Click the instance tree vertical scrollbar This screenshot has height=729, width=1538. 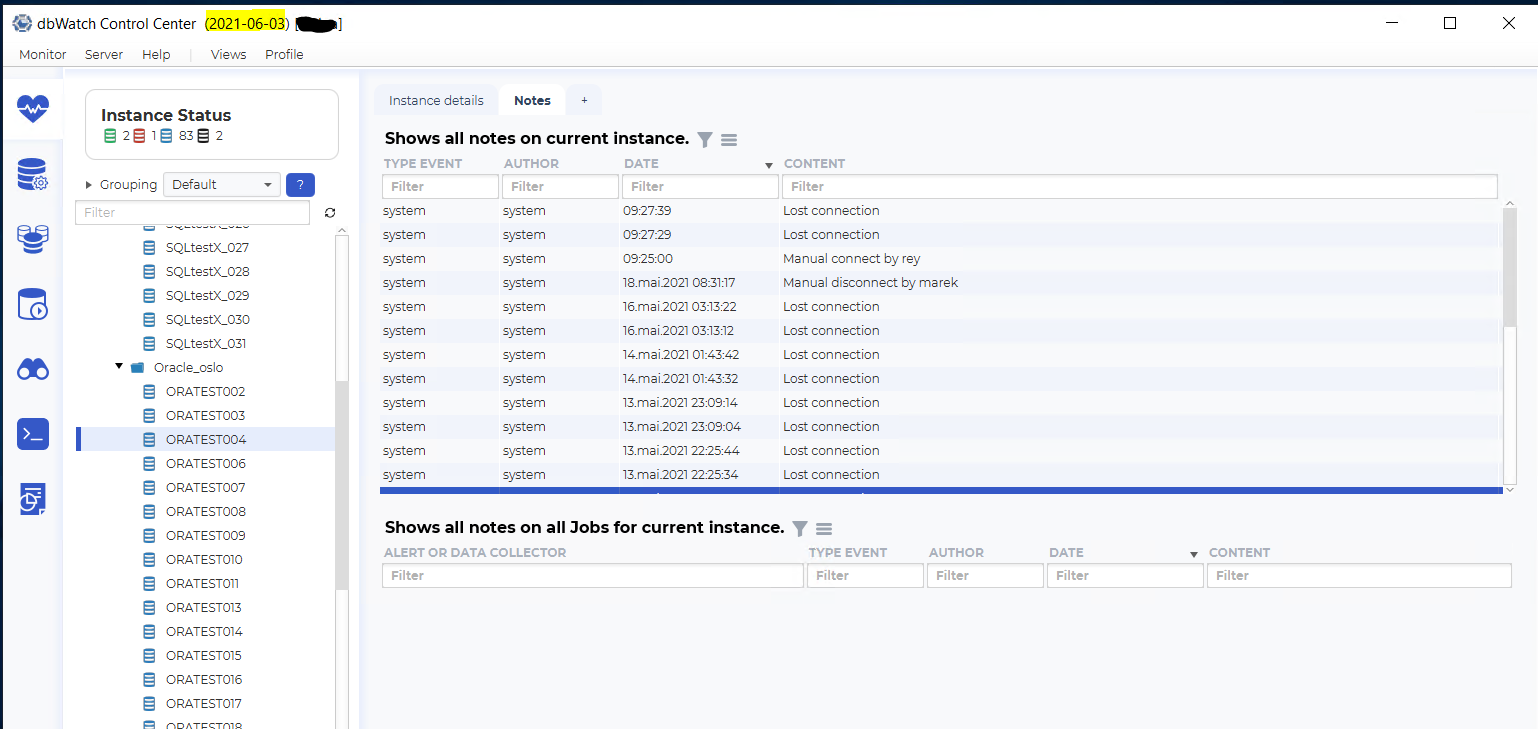tap(342, 485)
